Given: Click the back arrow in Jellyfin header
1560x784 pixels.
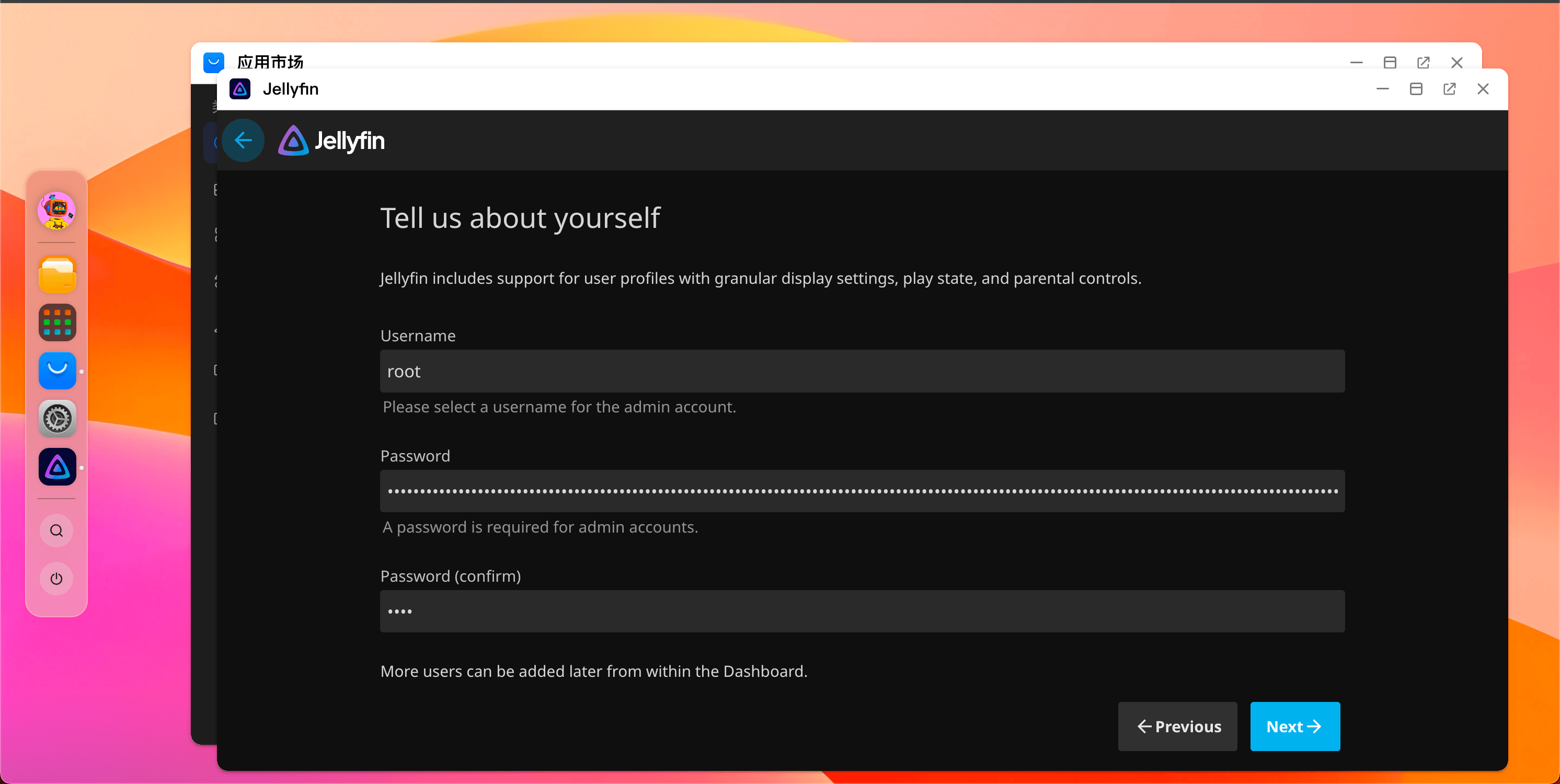Looking at the screenshot, I should 243,141.
